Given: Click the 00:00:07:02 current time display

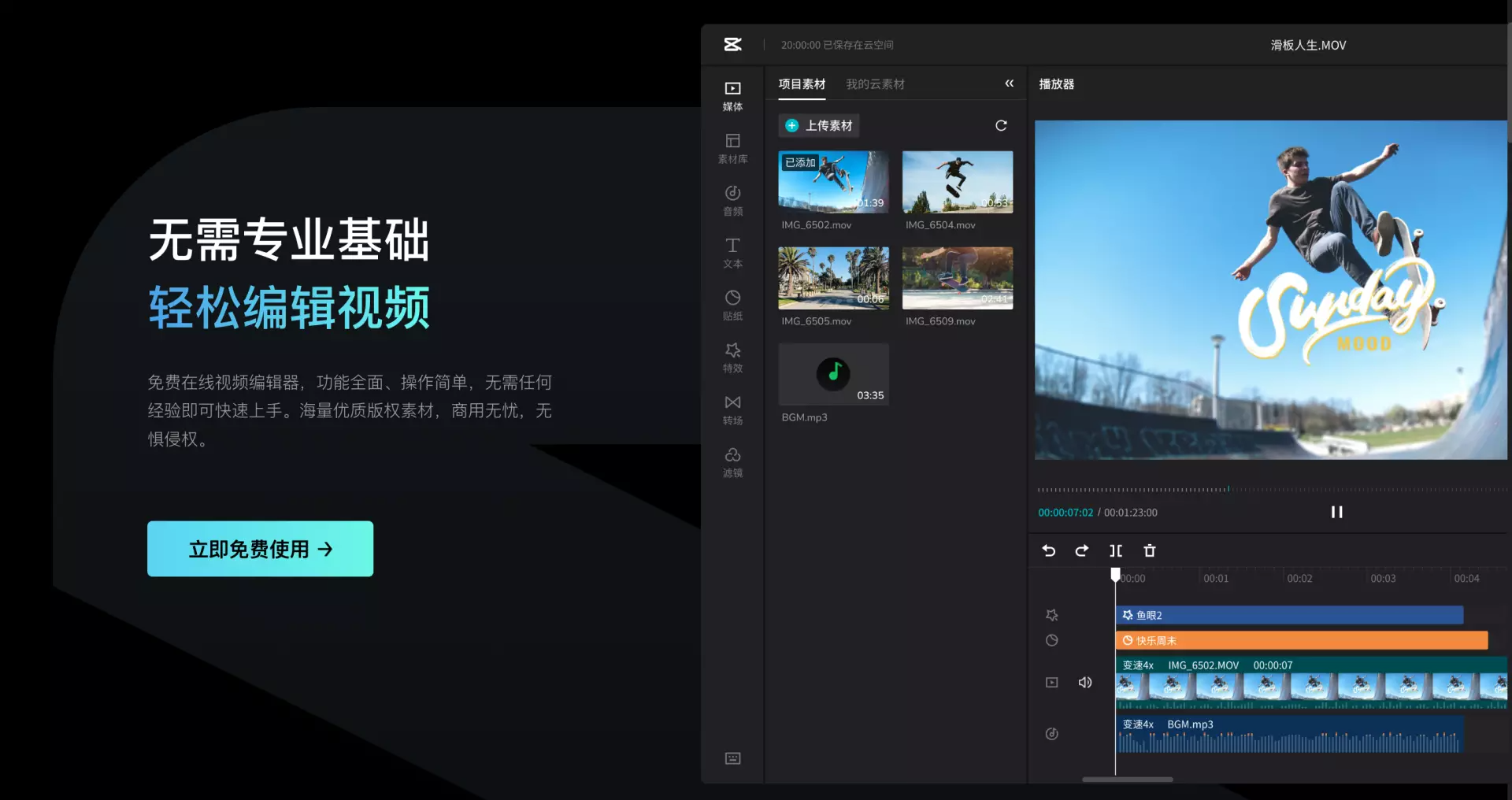Looking at the screenshot, I should coord(1065,513).
